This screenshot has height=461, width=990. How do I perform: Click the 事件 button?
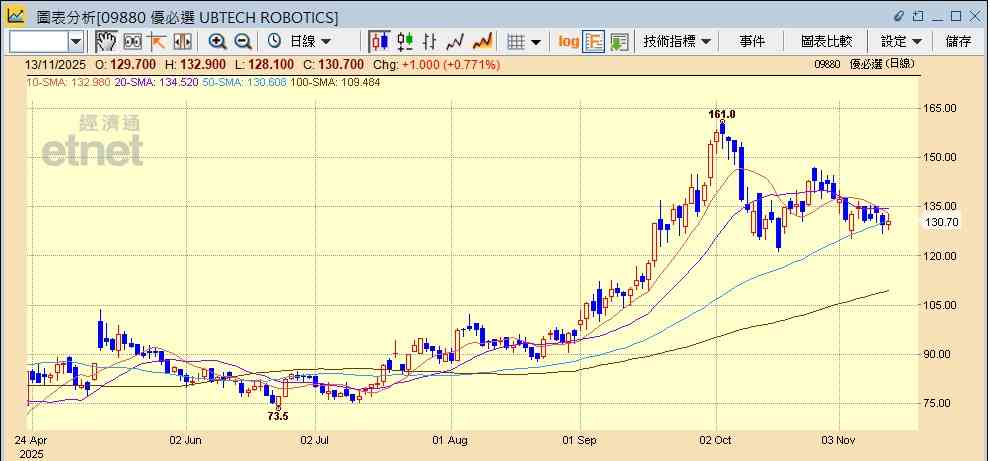pos(752,41)
